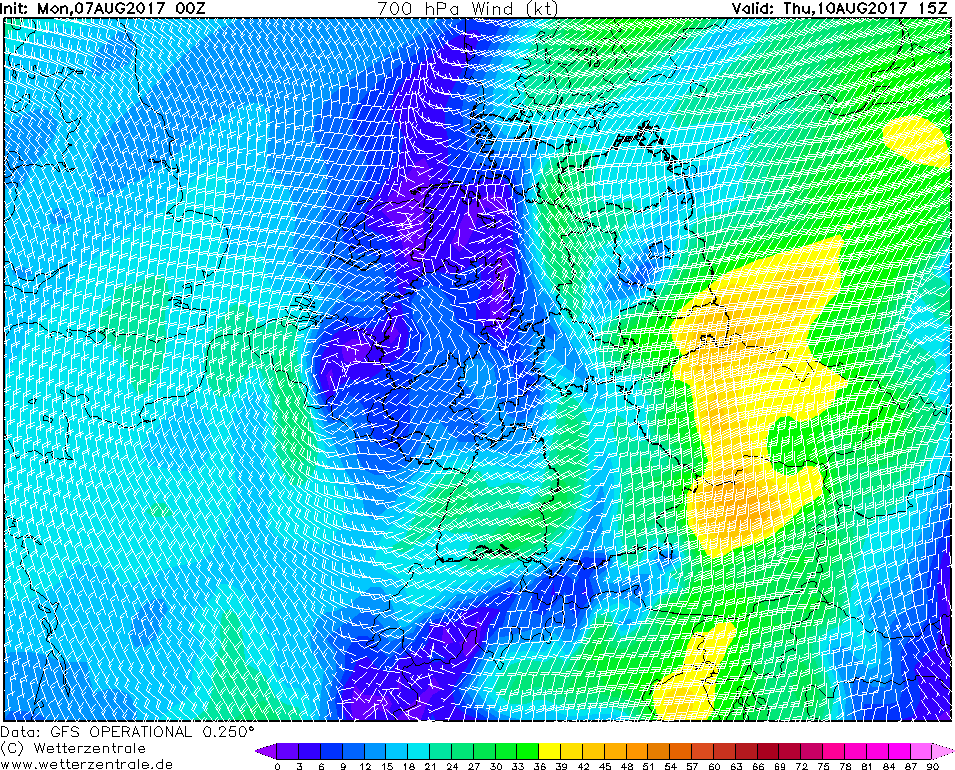This screenshot has width=955, height=770.
Task: Click the legend label '90'
Action: click(932, 766)
